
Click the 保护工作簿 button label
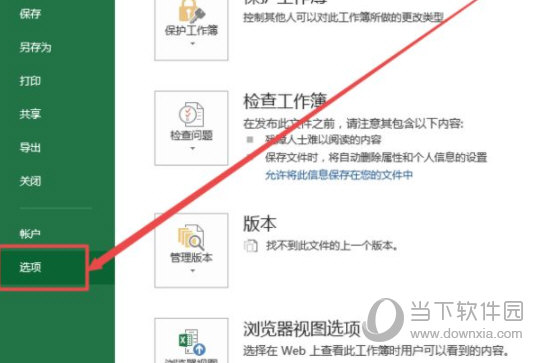click(192, 31)
